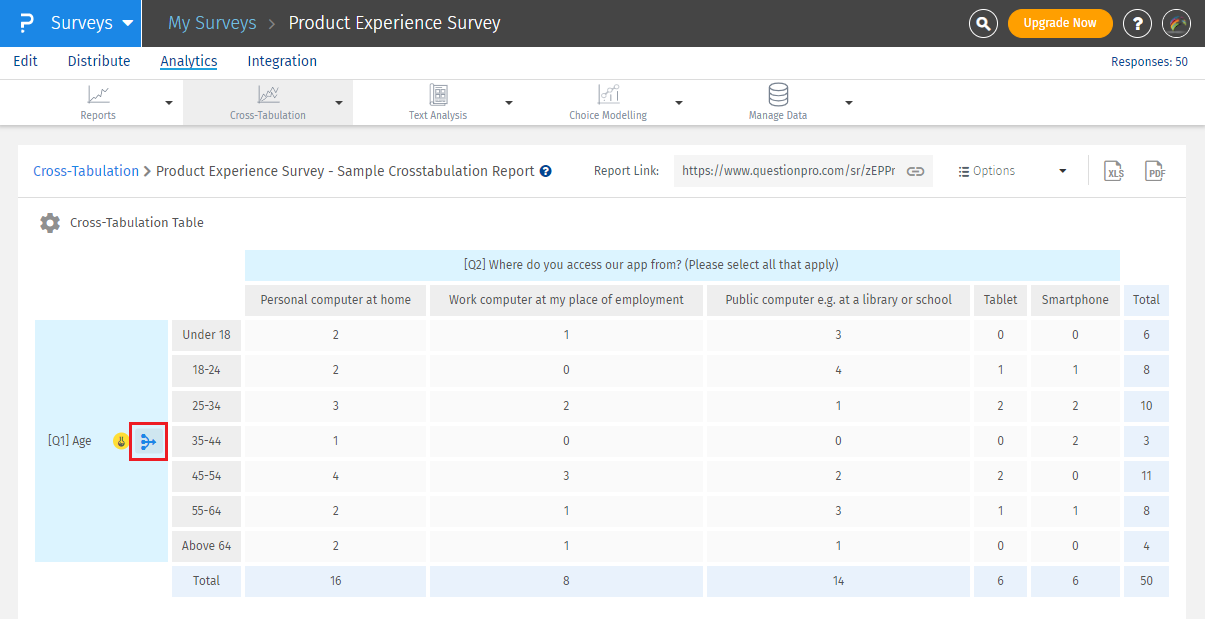This screenshot has height=619, width=1205.
Task: Copy the report link using the chain icon
Action: pos(915,171)
